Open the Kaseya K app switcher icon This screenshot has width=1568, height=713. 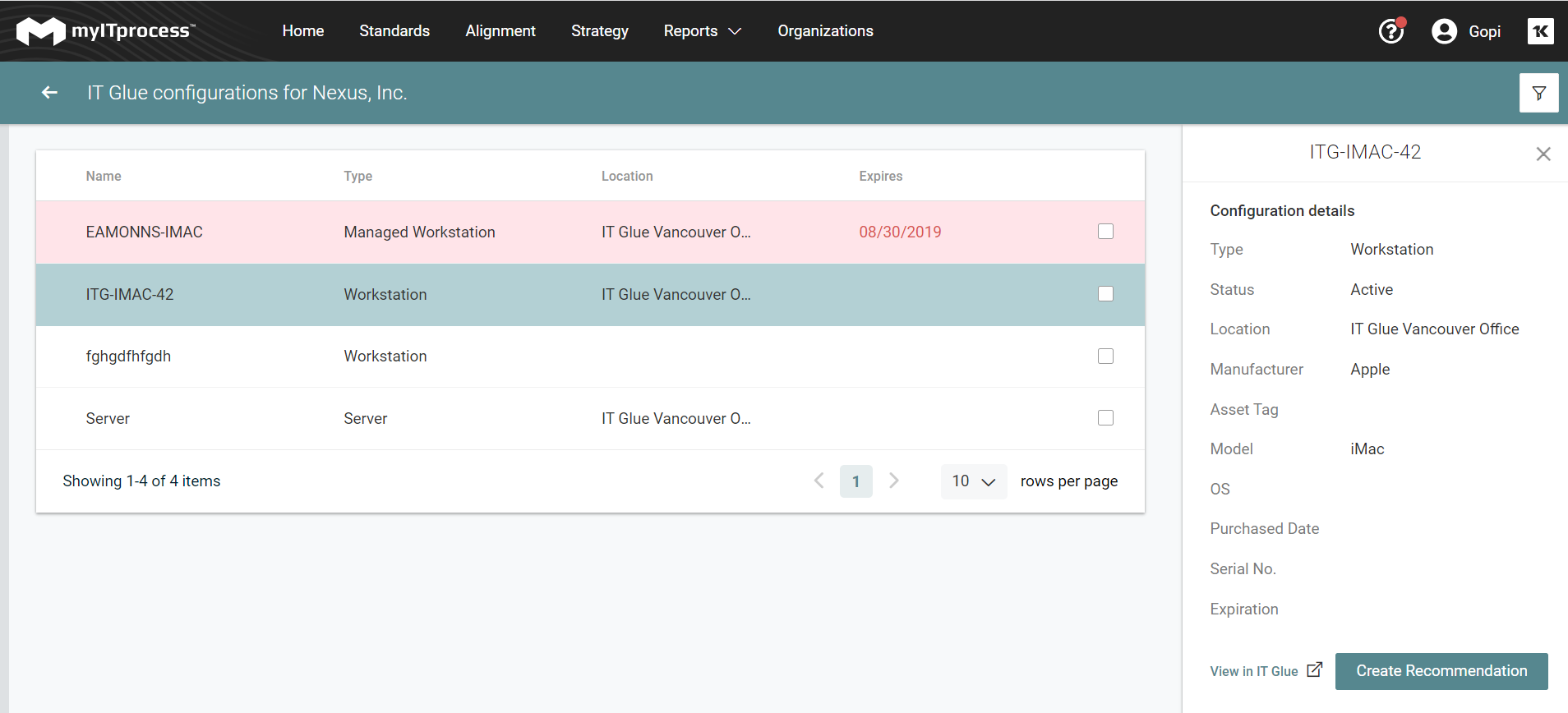click(x=1540, y=31)
